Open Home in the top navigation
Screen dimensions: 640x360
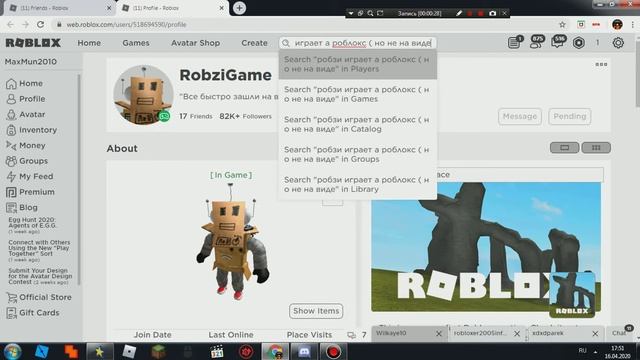(89, 43)
